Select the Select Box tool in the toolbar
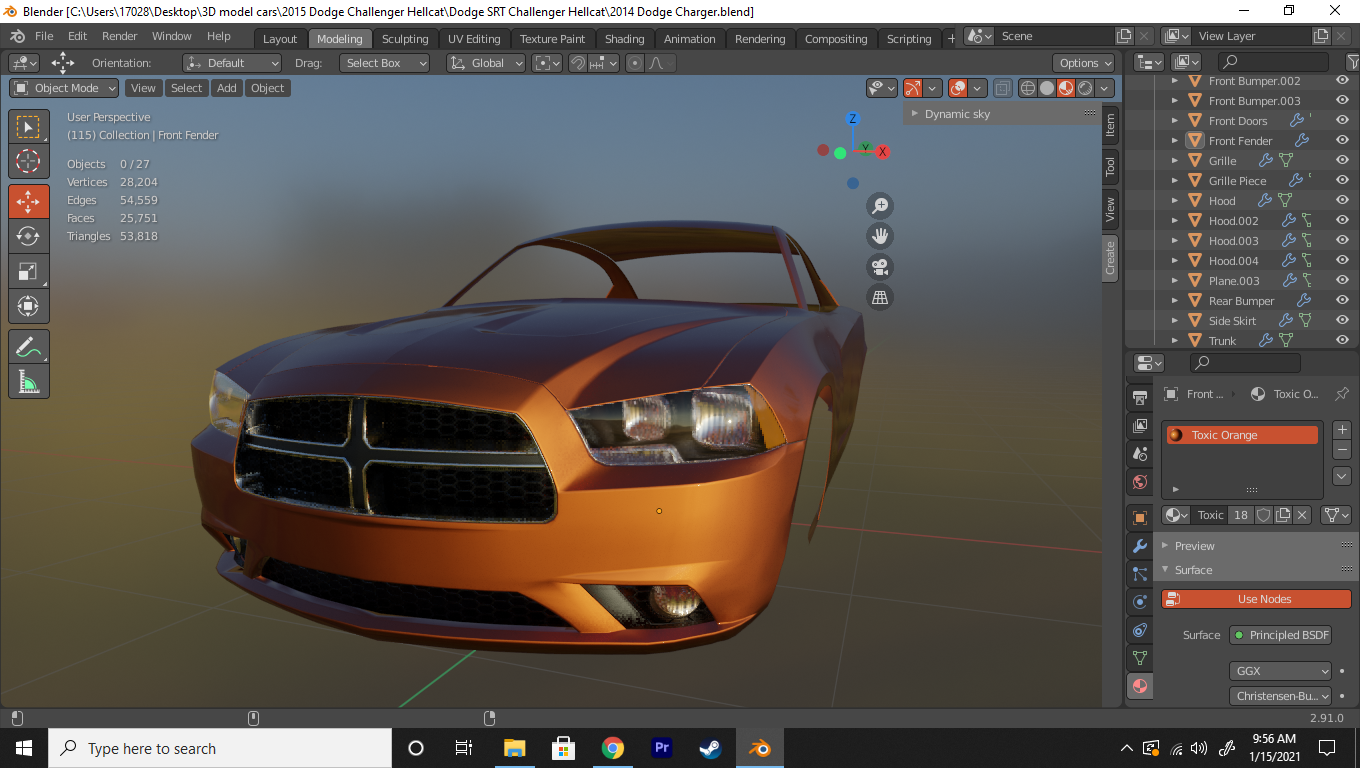This screenshot has width=1360, height=768. point(28,128)
